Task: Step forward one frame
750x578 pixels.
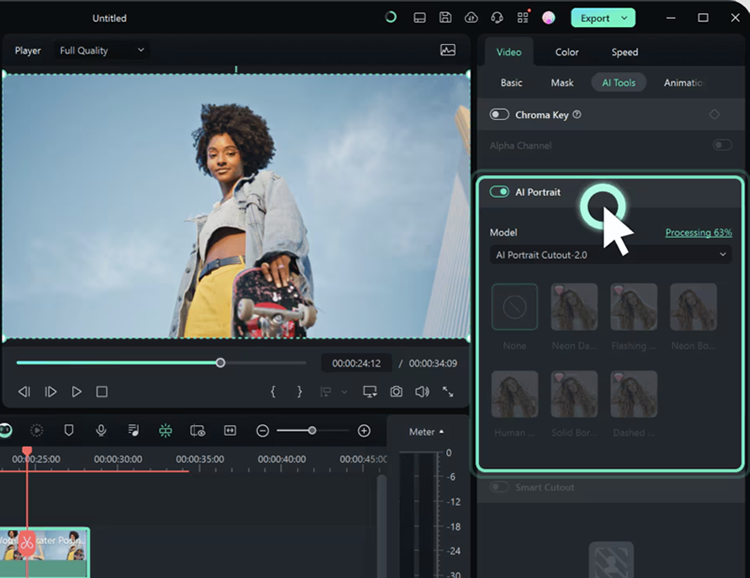Action: pos(50,392)
